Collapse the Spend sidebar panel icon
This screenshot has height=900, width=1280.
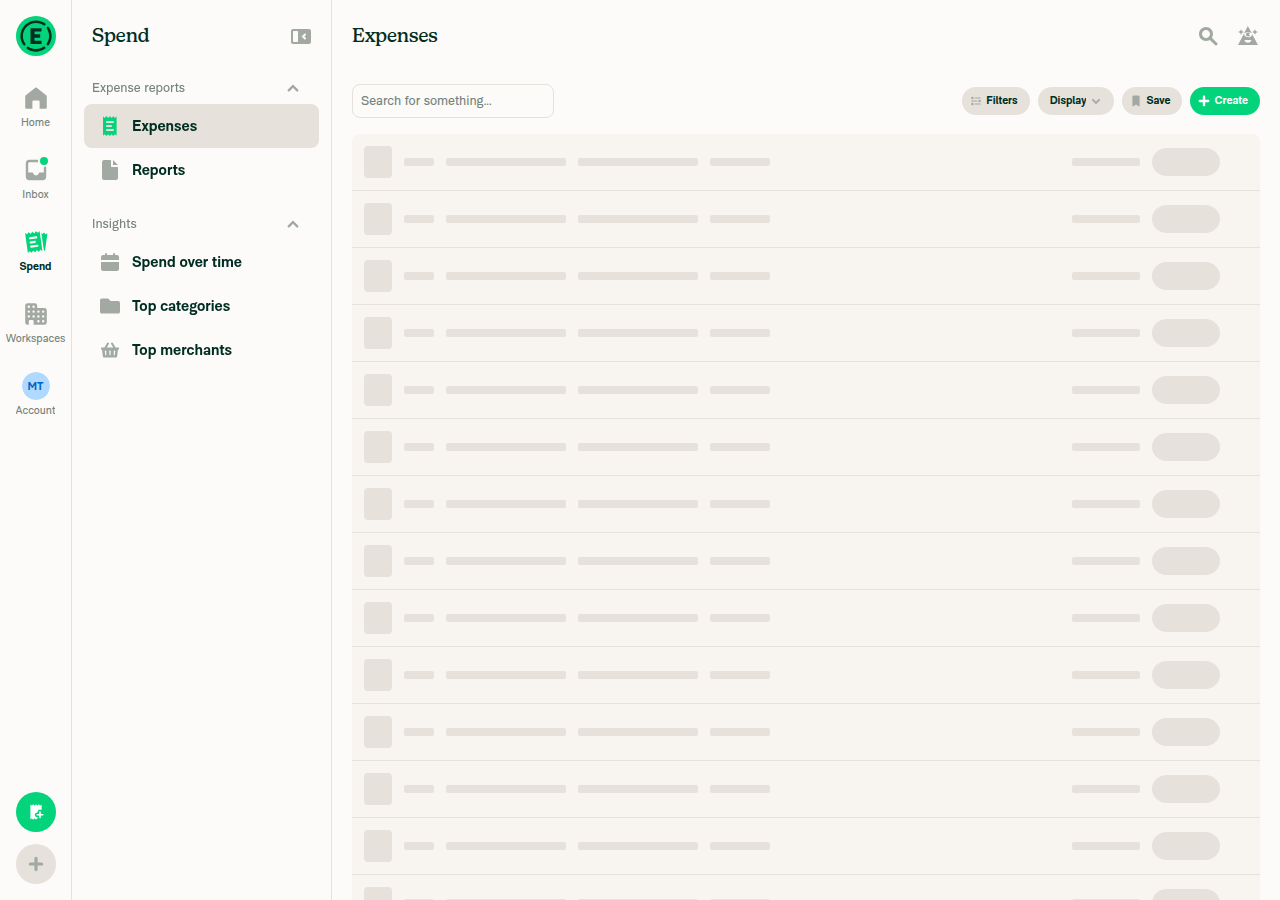click(301, 36)
